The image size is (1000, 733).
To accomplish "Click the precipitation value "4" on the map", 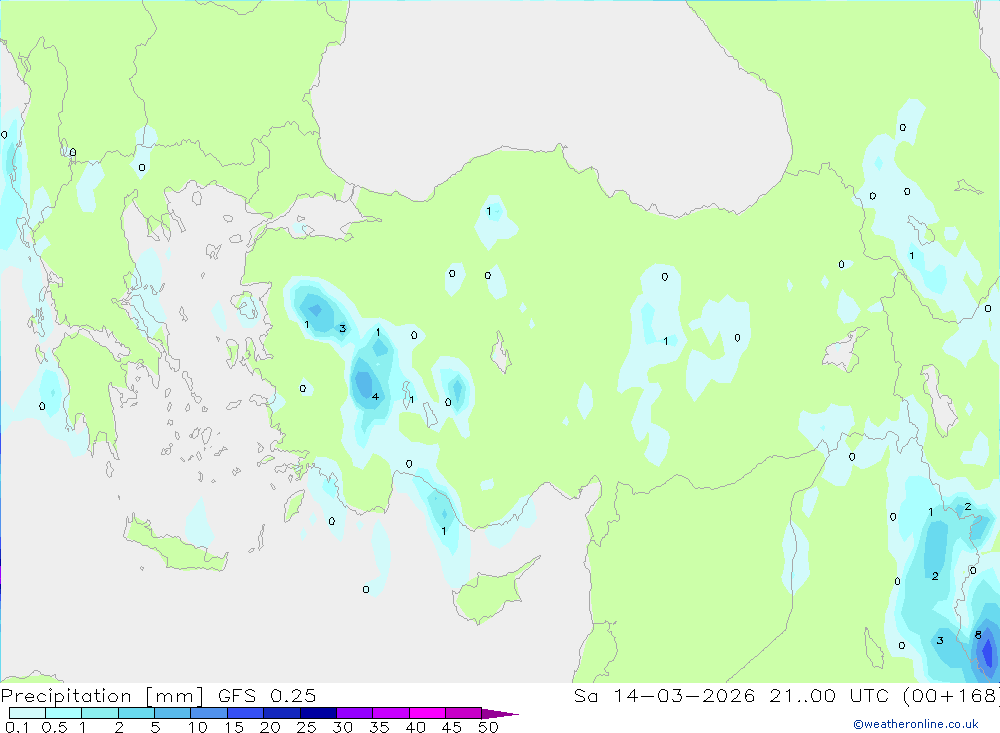I will coord(375,397).
